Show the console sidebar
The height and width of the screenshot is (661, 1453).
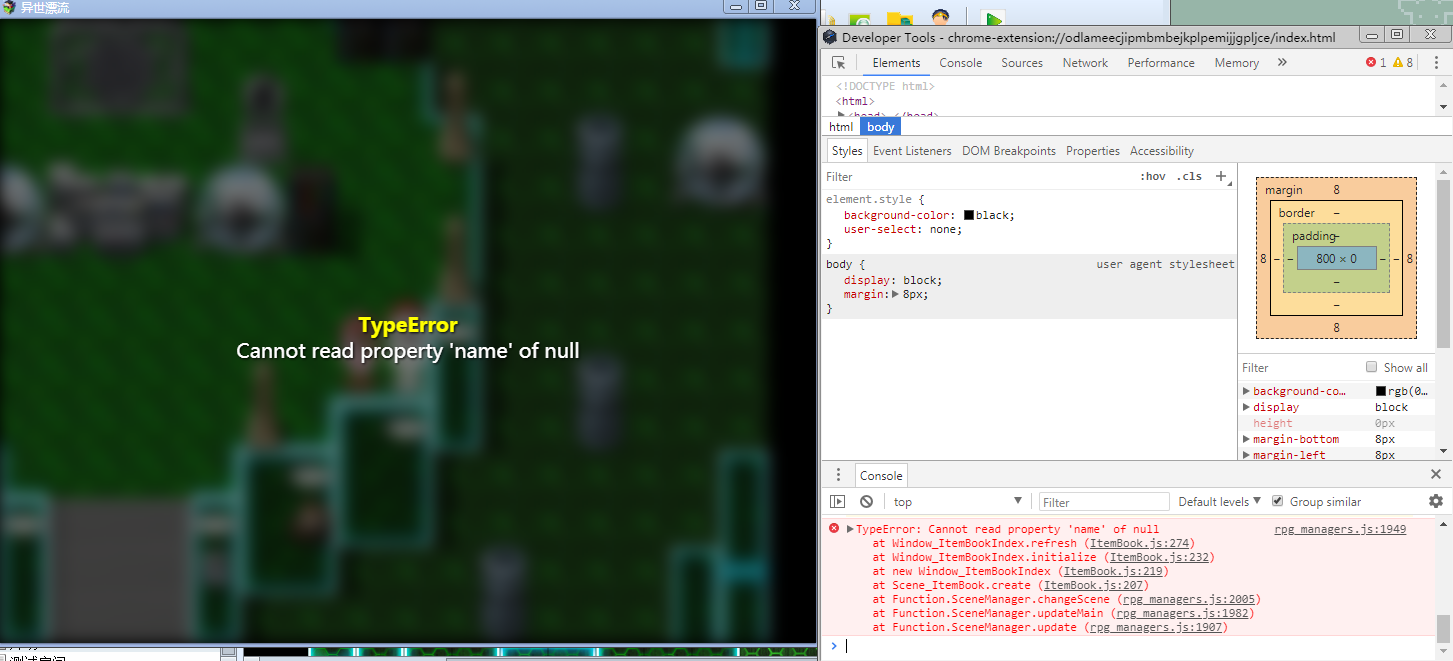click(x=838, y=502)
